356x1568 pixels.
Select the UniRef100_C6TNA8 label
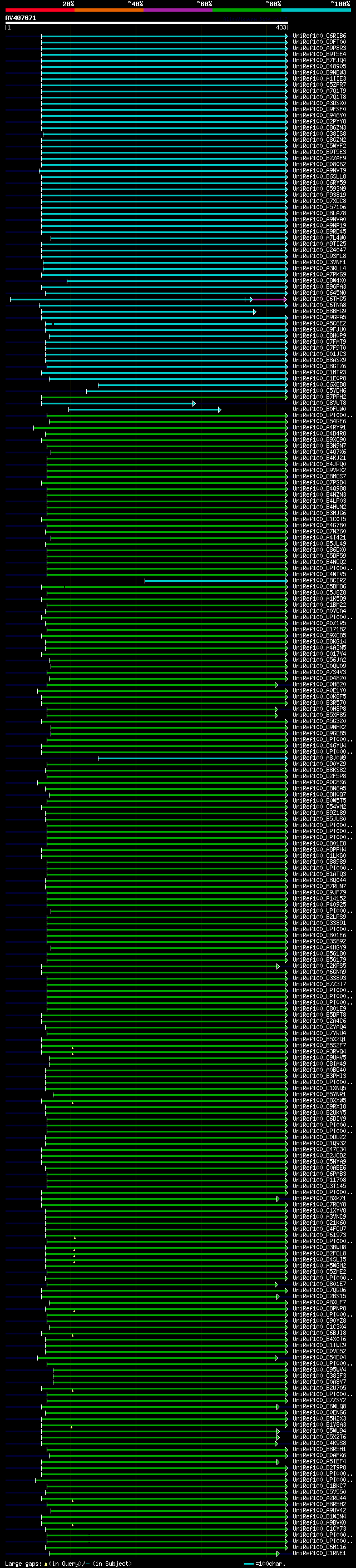[x=319, y=305]
